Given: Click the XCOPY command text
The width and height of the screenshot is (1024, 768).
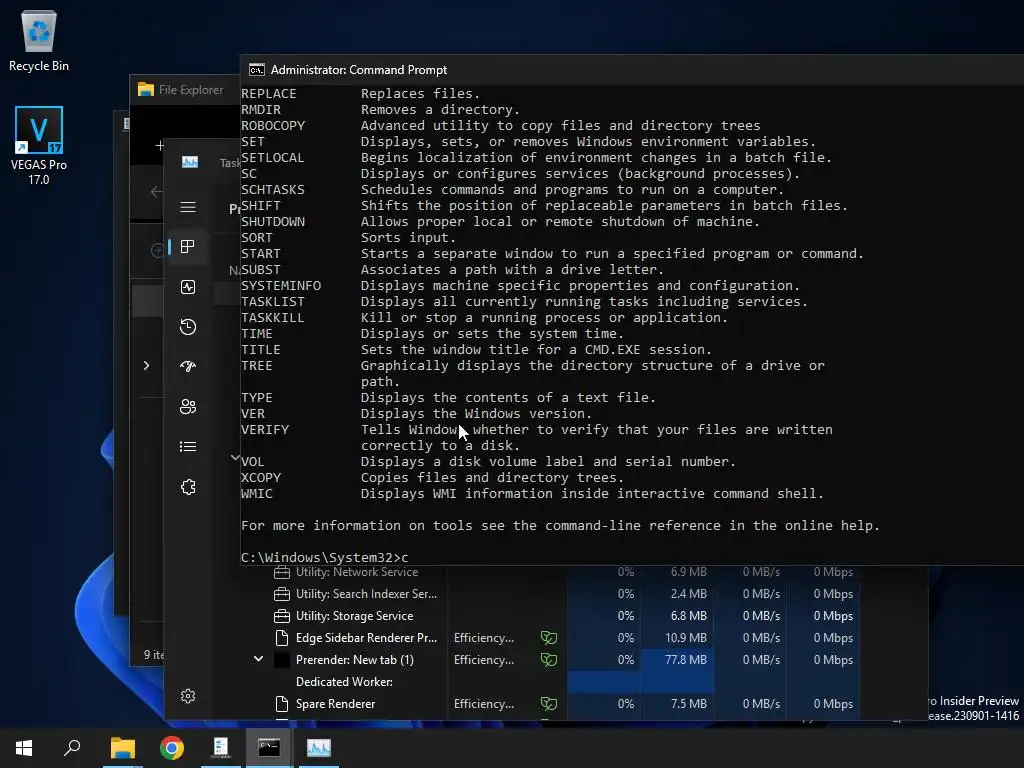Looking at the screenshot, I should point(261,477).
